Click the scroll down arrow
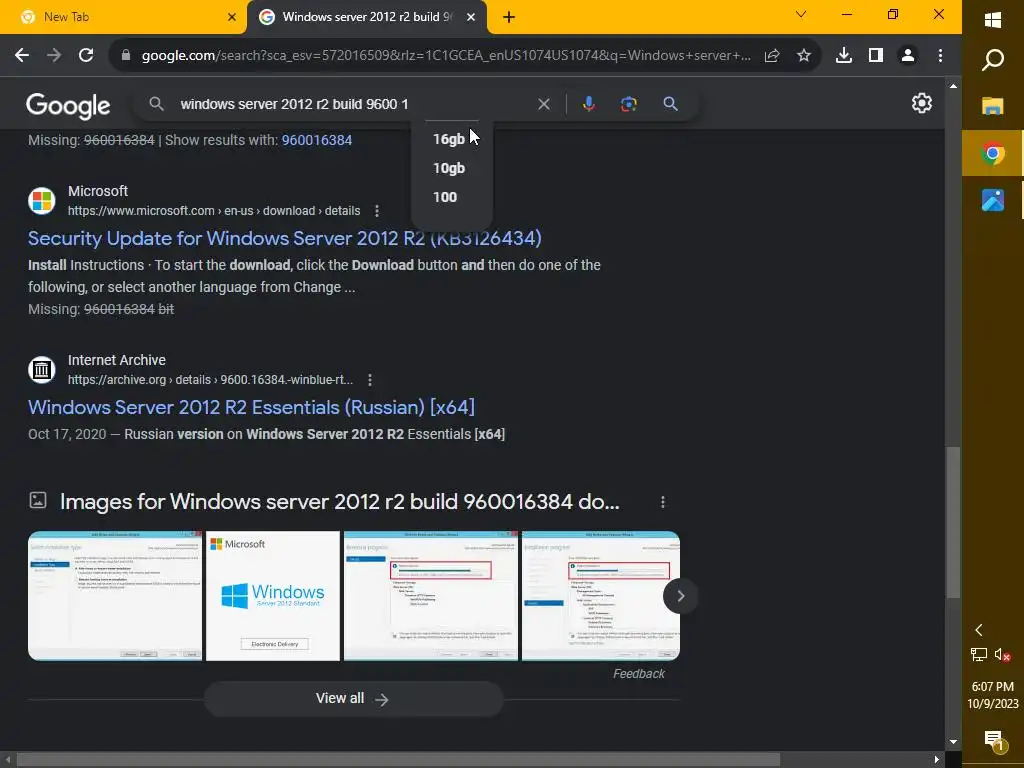Image resolution: width=1024 pixels, height=768 pixels. click(953, 742)
